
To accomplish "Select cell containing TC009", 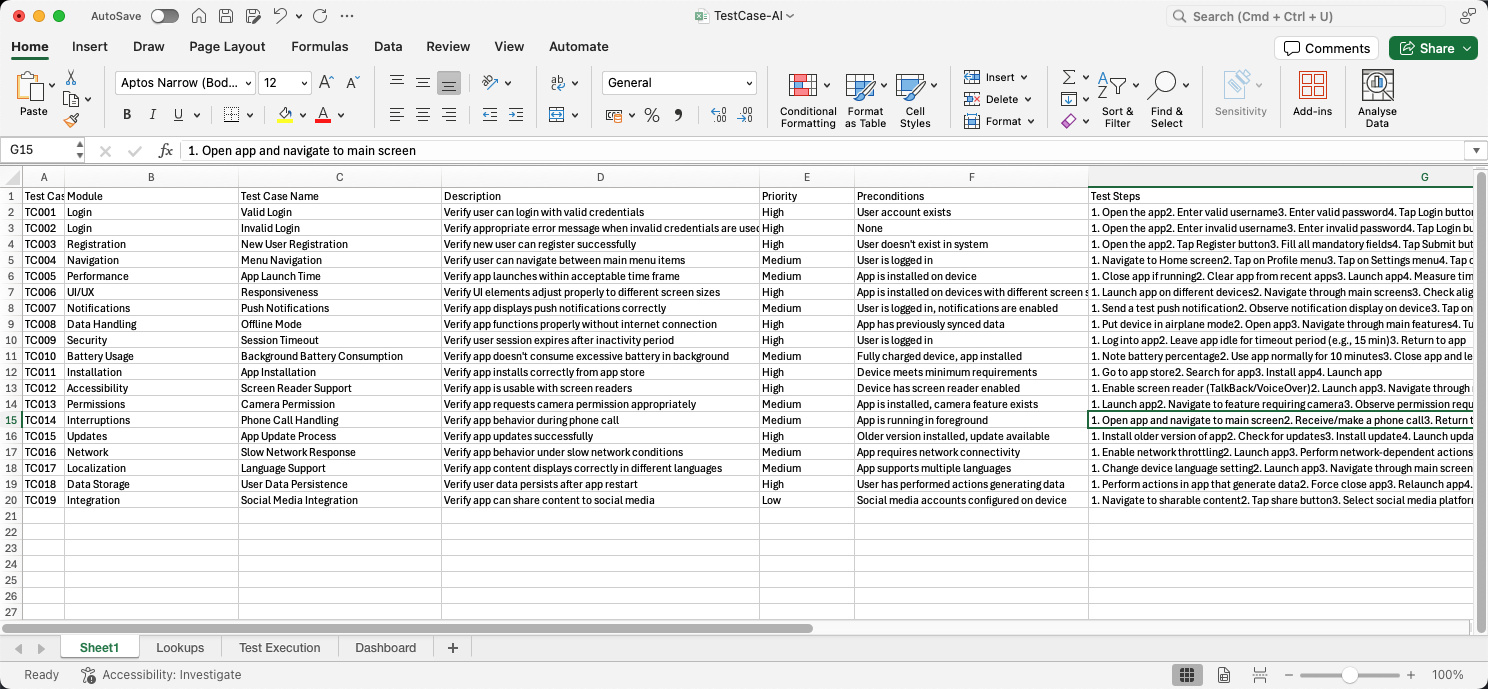I will [43, 340].
